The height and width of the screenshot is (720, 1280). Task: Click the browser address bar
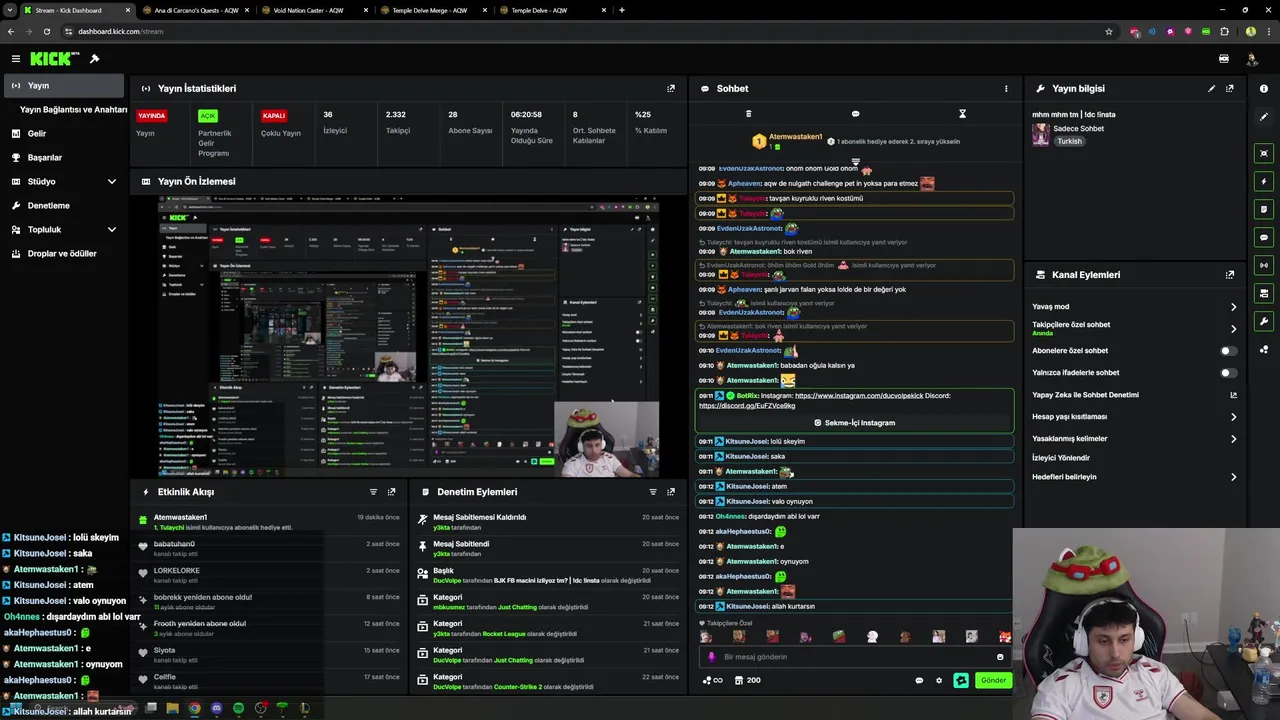click(x=580, y=31)
